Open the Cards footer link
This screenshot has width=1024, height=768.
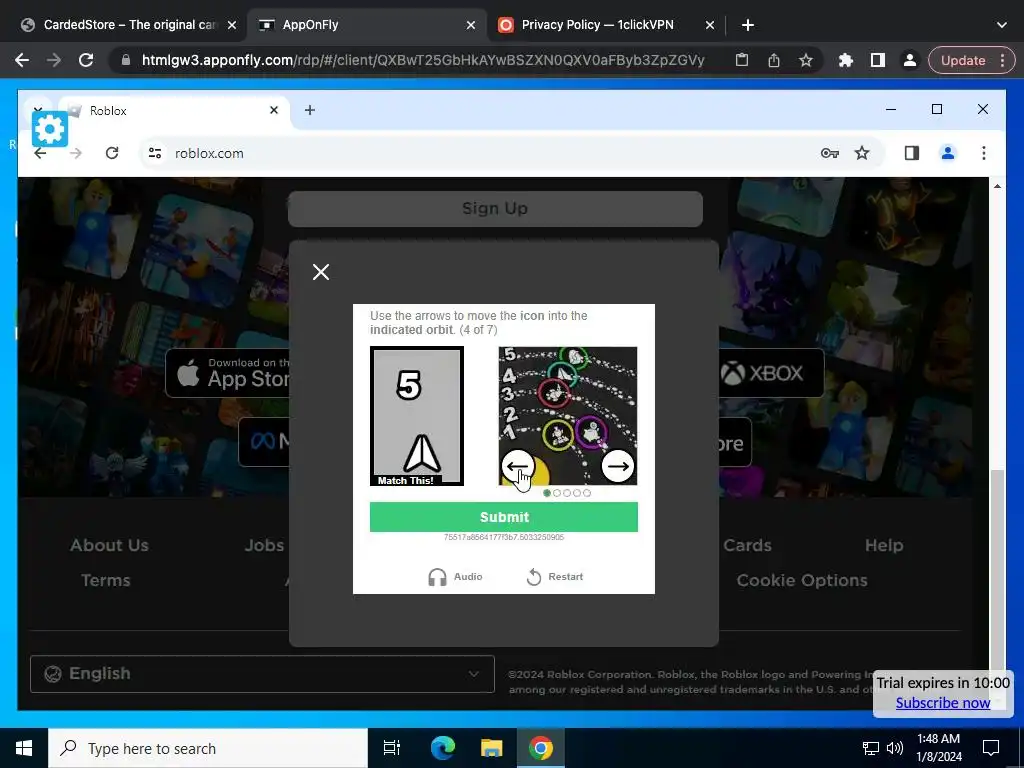[x=747, y=545]
